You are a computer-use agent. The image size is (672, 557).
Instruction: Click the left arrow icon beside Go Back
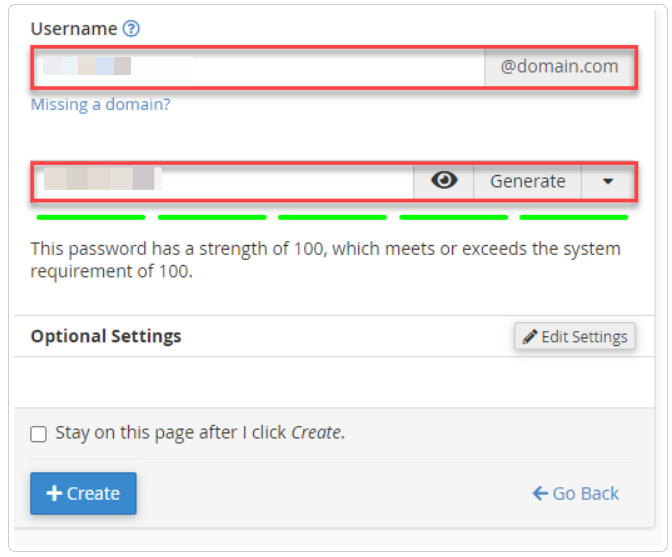pyautogui.click(x=540, y=494)
